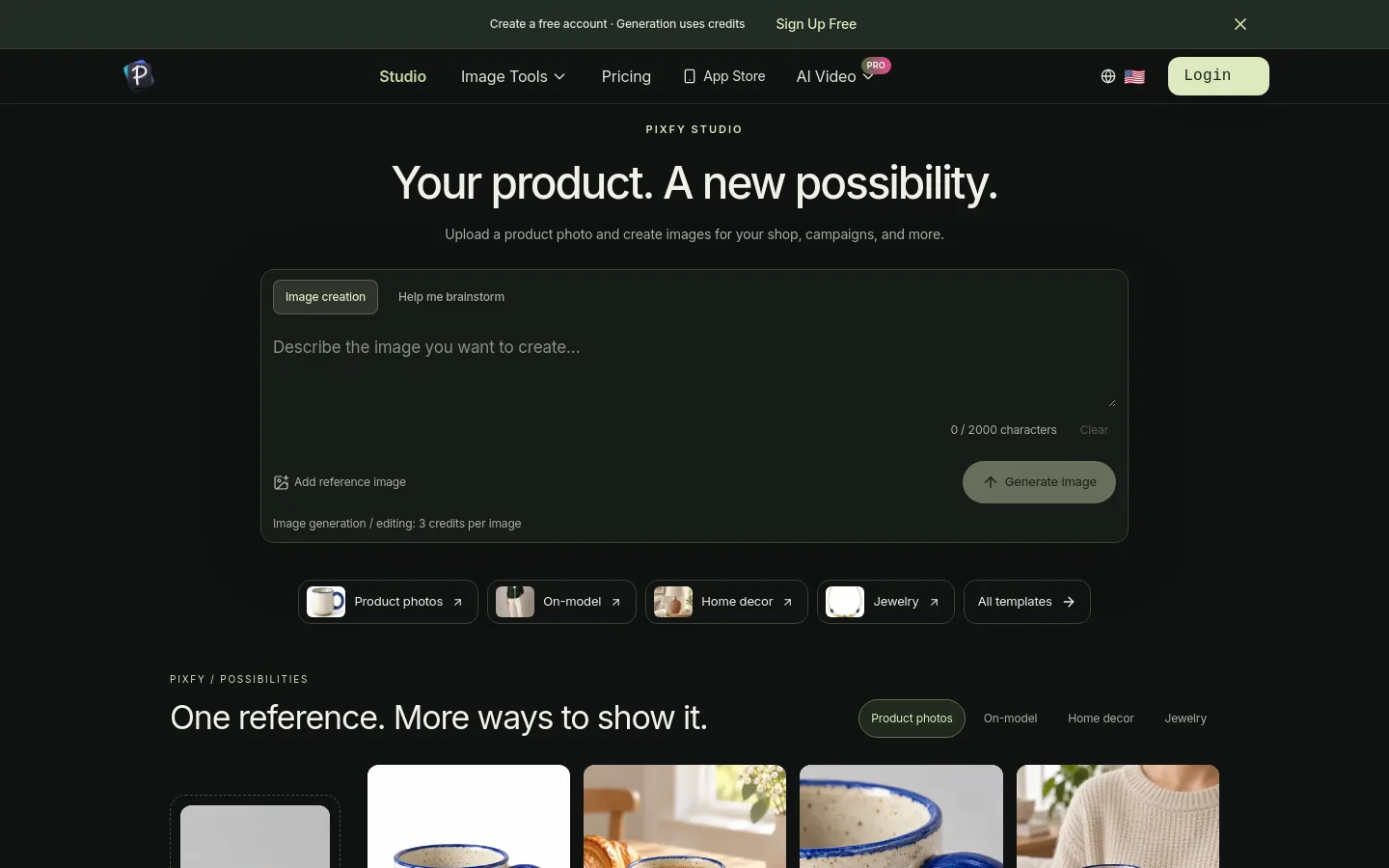Click the close-up speckled mug image
The width and height of the screenshot is (1389, 868).
coord(901,816)
